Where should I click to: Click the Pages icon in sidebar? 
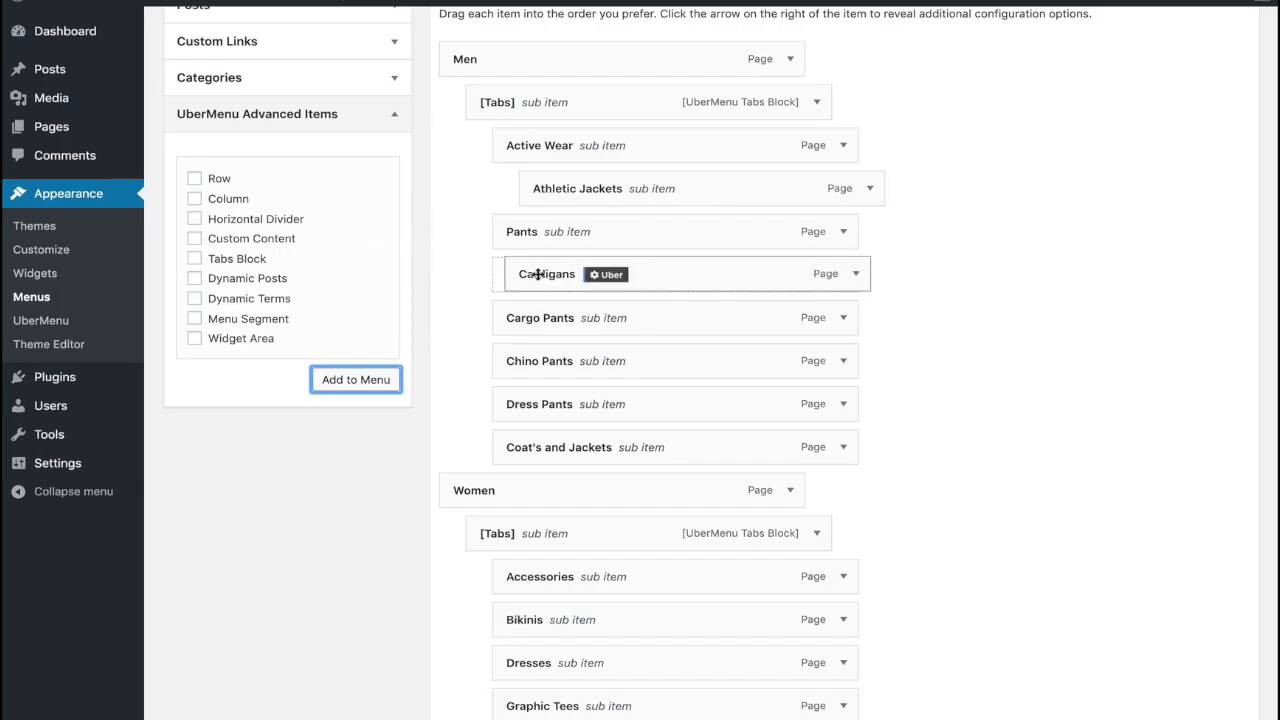click(x=18, y=127)
